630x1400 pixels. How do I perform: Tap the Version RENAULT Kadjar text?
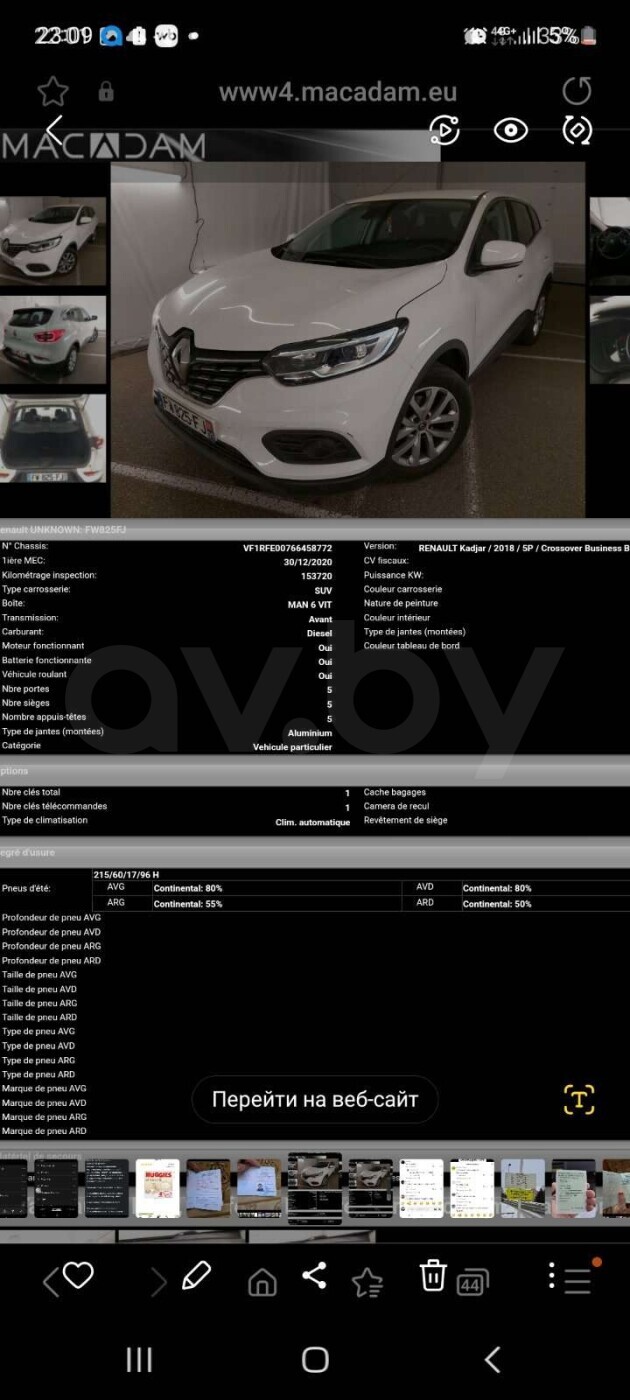click(x=524, y=547)
